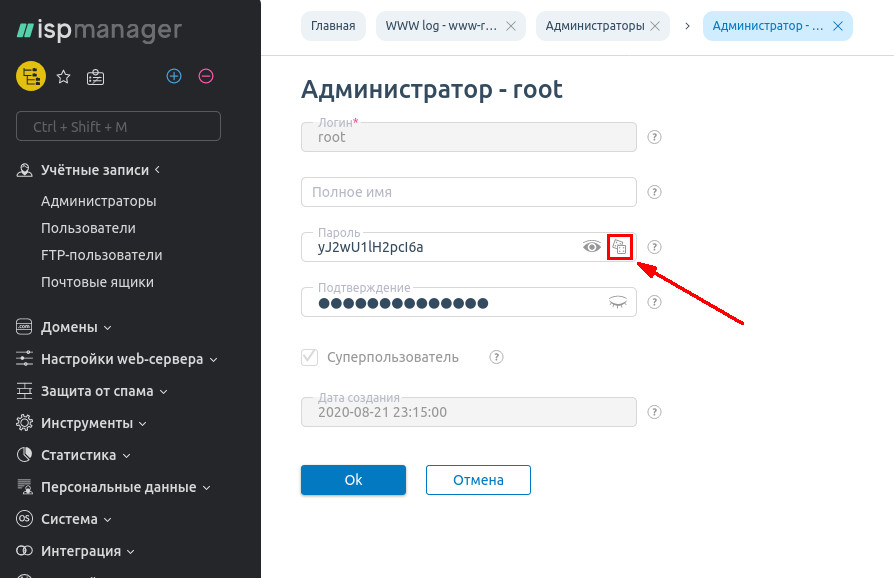Screen dimensions: 894x578
Task: Click the briefcase icon in sidebar
Action: (95, 76)
